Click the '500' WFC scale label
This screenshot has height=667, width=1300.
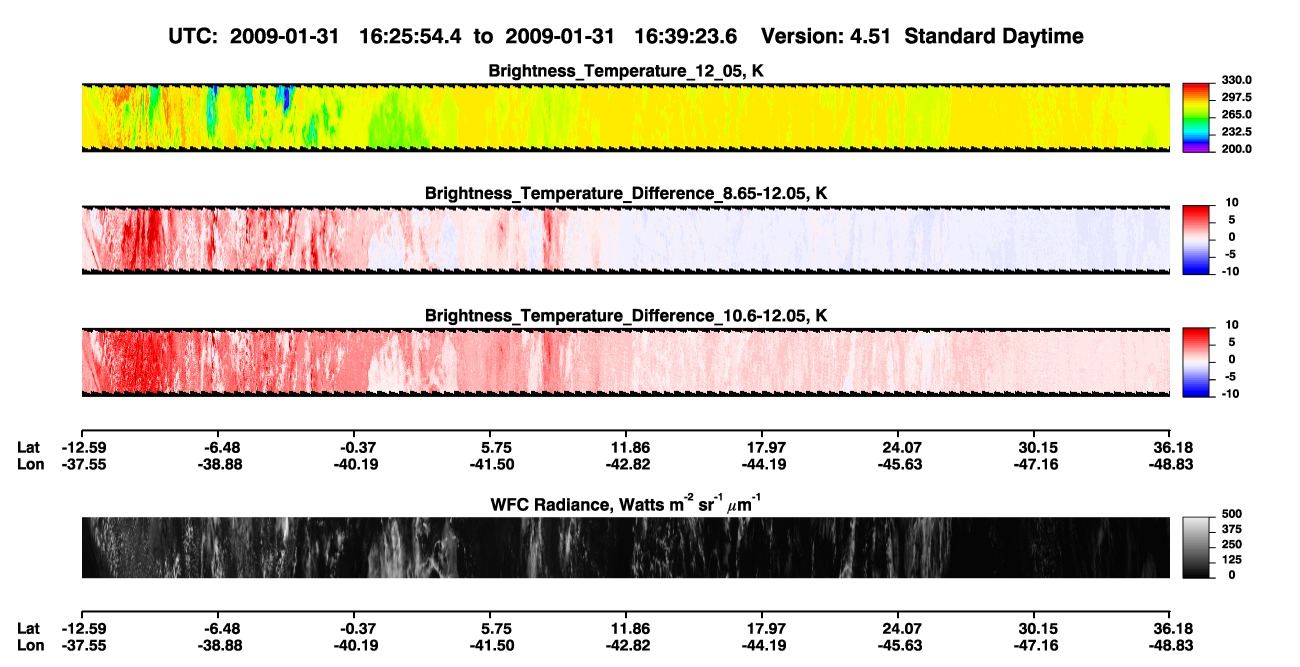click(x=1230, y=514)
